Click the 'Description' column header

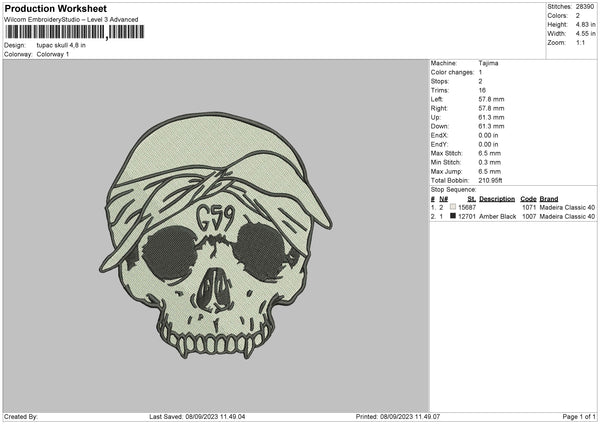(x=497, y=199)
